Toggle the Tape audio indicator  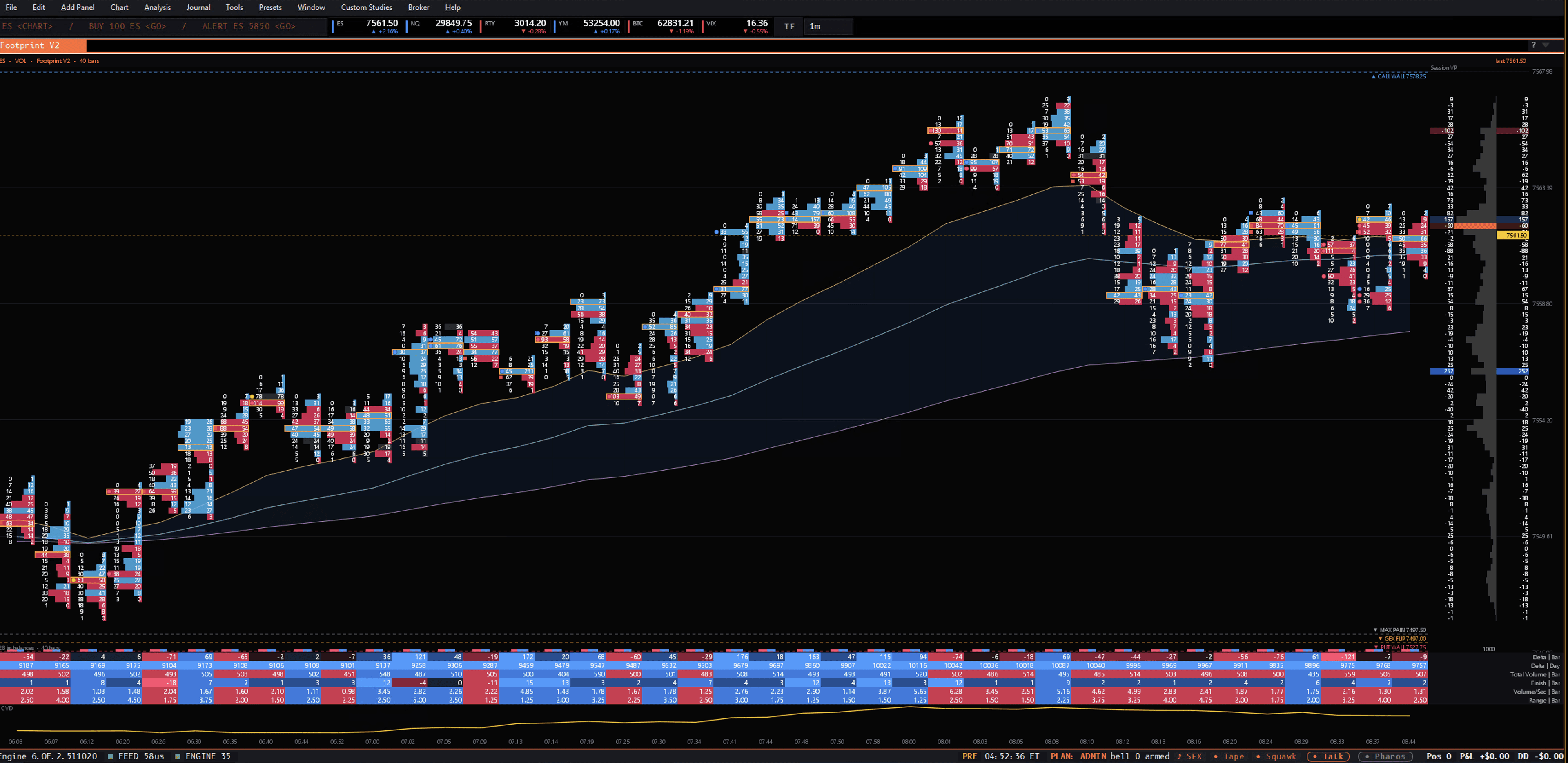pos(1229,756)
